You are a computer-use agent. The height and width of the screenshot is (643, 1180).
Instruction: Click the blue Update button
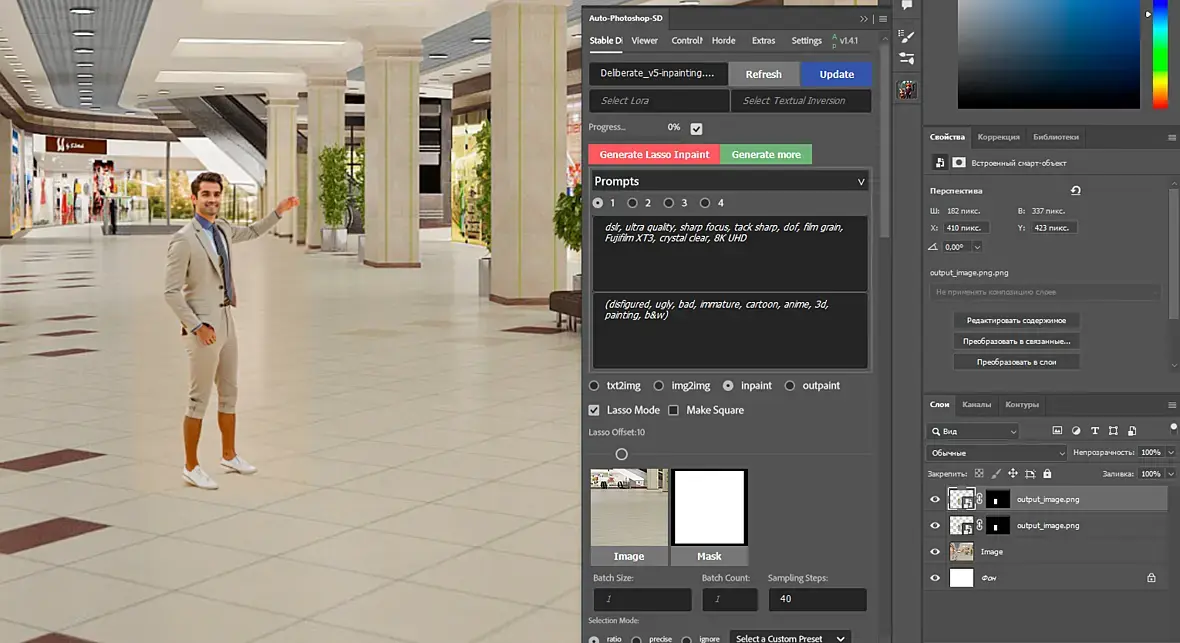[836, 74]
